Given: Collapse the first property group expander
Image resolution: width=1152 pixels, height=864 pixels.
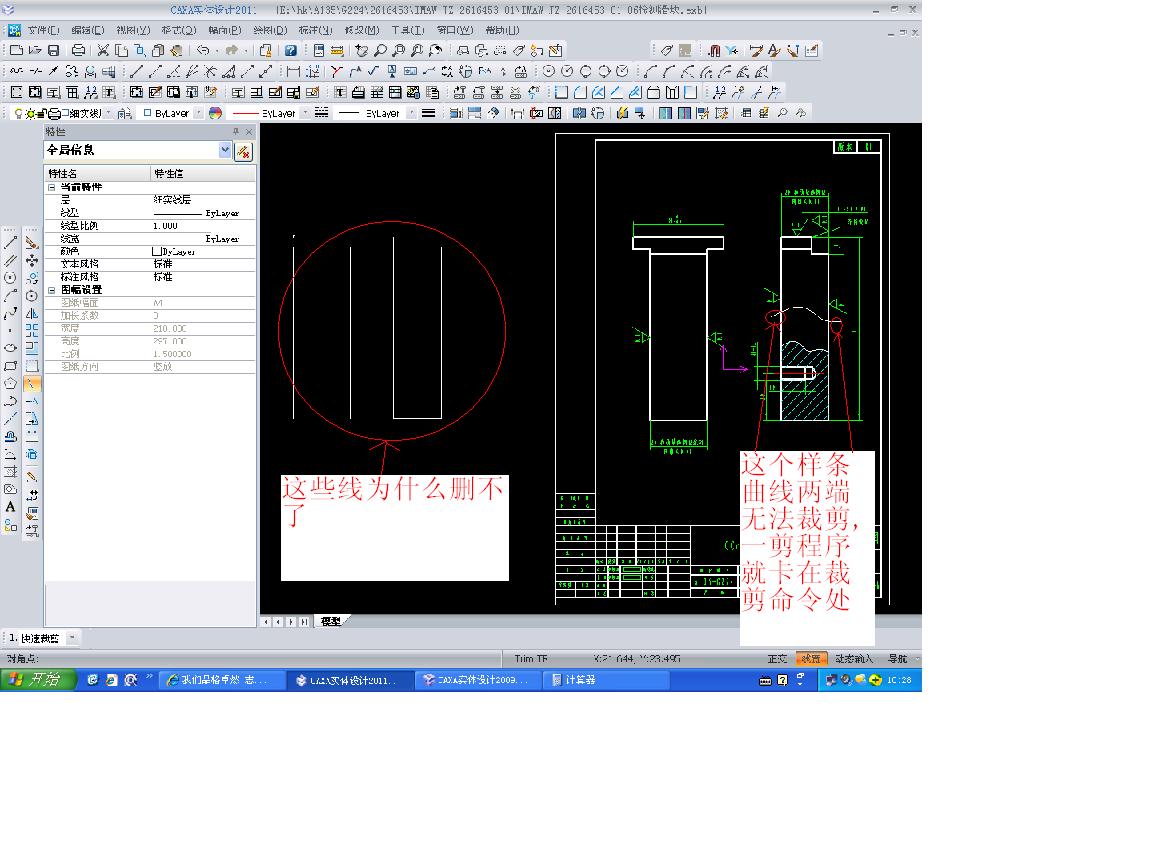Looking at the screenshot, I should 51,187.
